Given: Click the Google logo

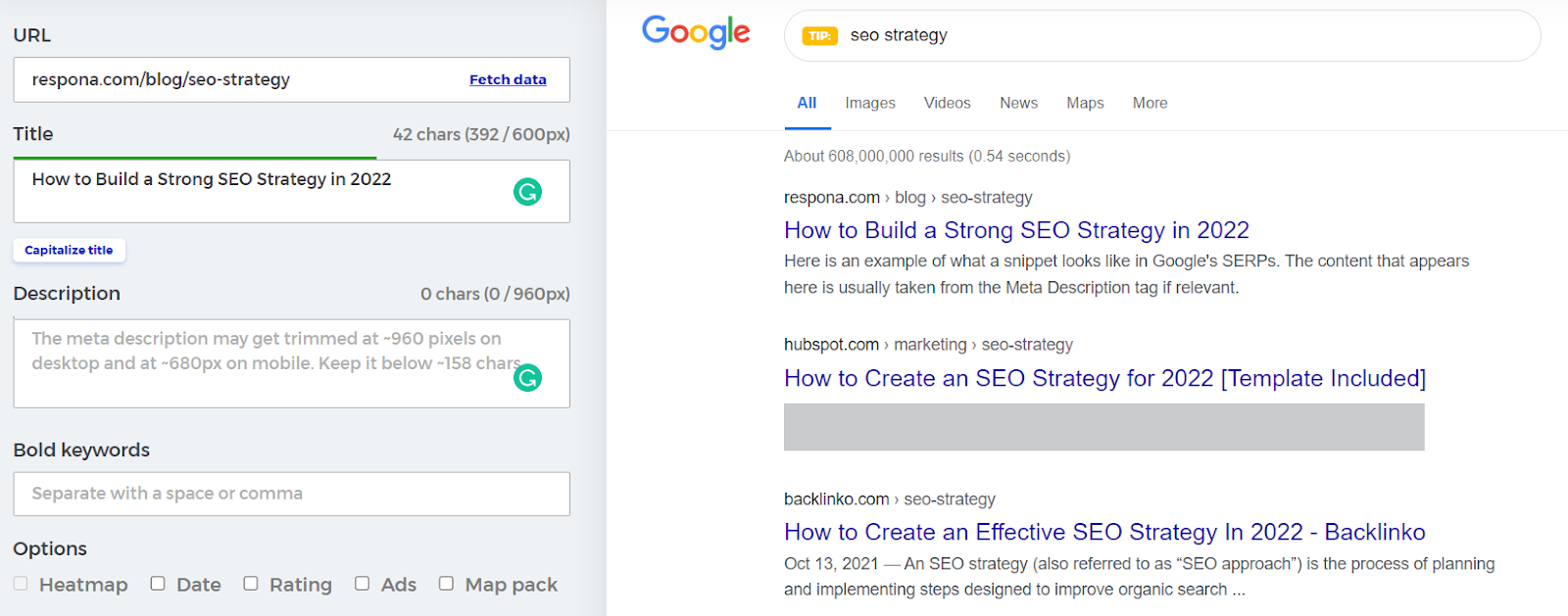Looking at the screenshot, I should 696,32.
